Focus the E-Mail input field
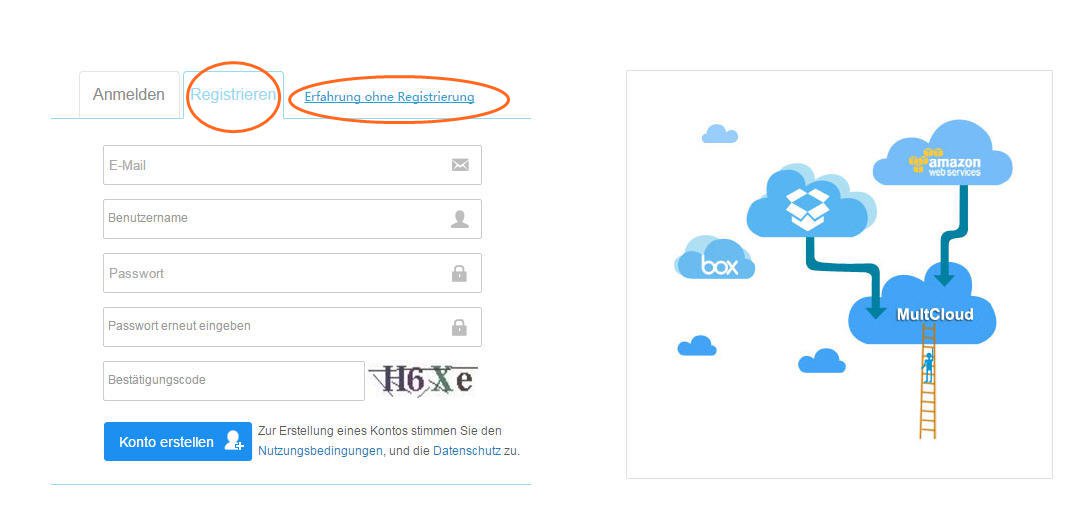This screenshot has height=509, width=1086. click(x=292, y=165)
